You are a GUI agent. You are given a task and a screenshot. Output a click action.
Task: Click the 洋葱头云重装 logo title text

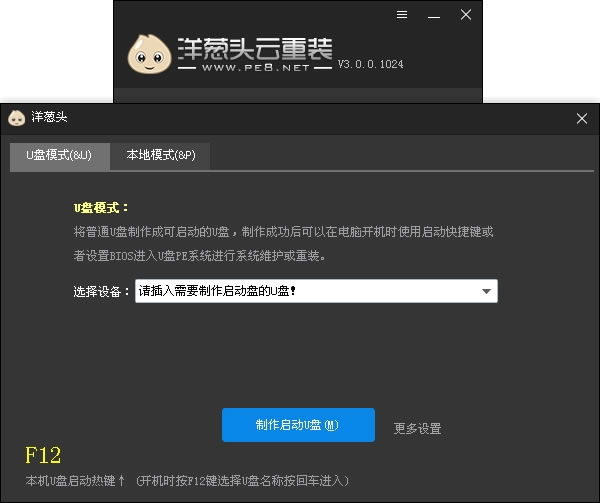tap(256, 47)
